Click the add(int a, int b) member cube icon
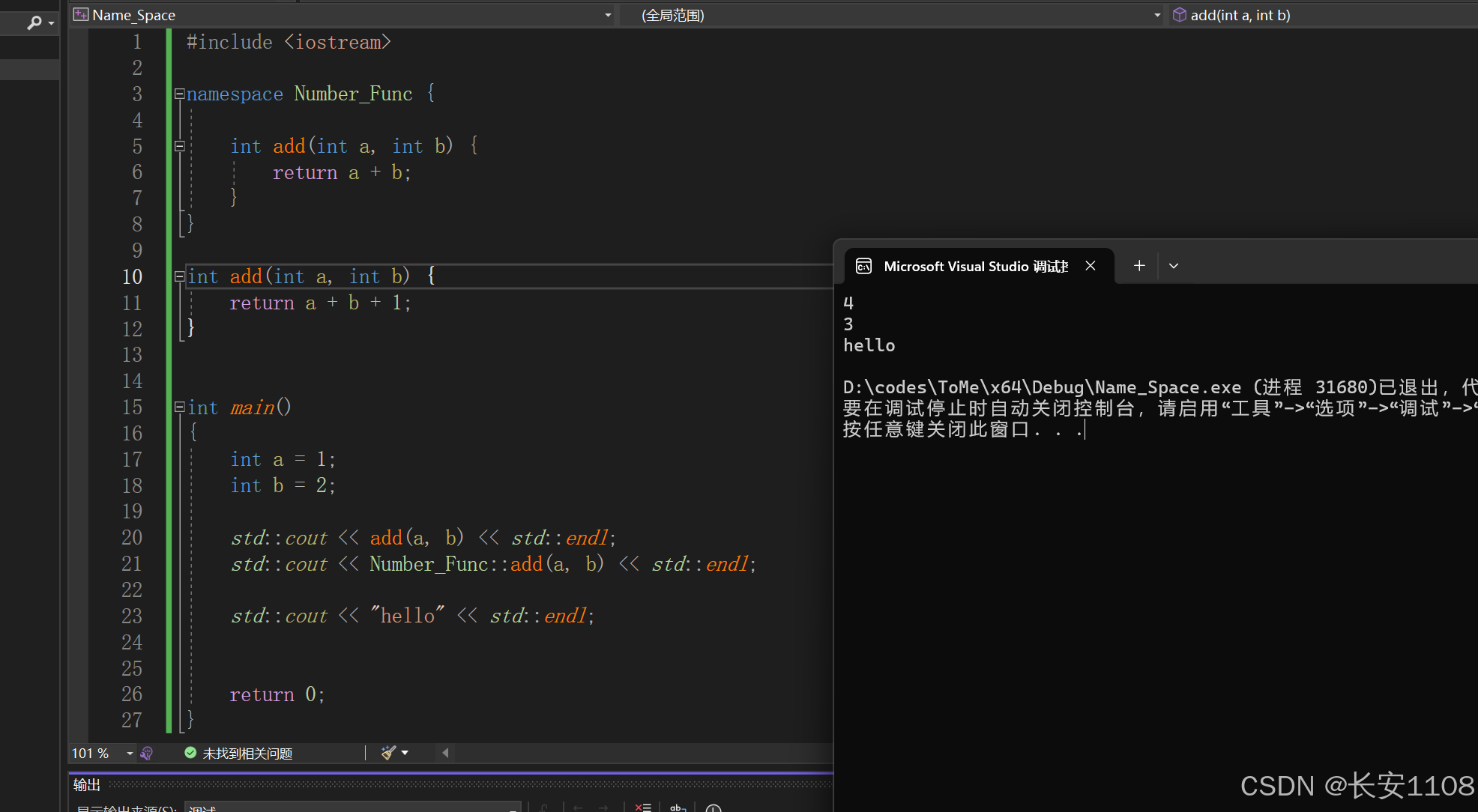The image size is (1478, 812). point(1180,15)
